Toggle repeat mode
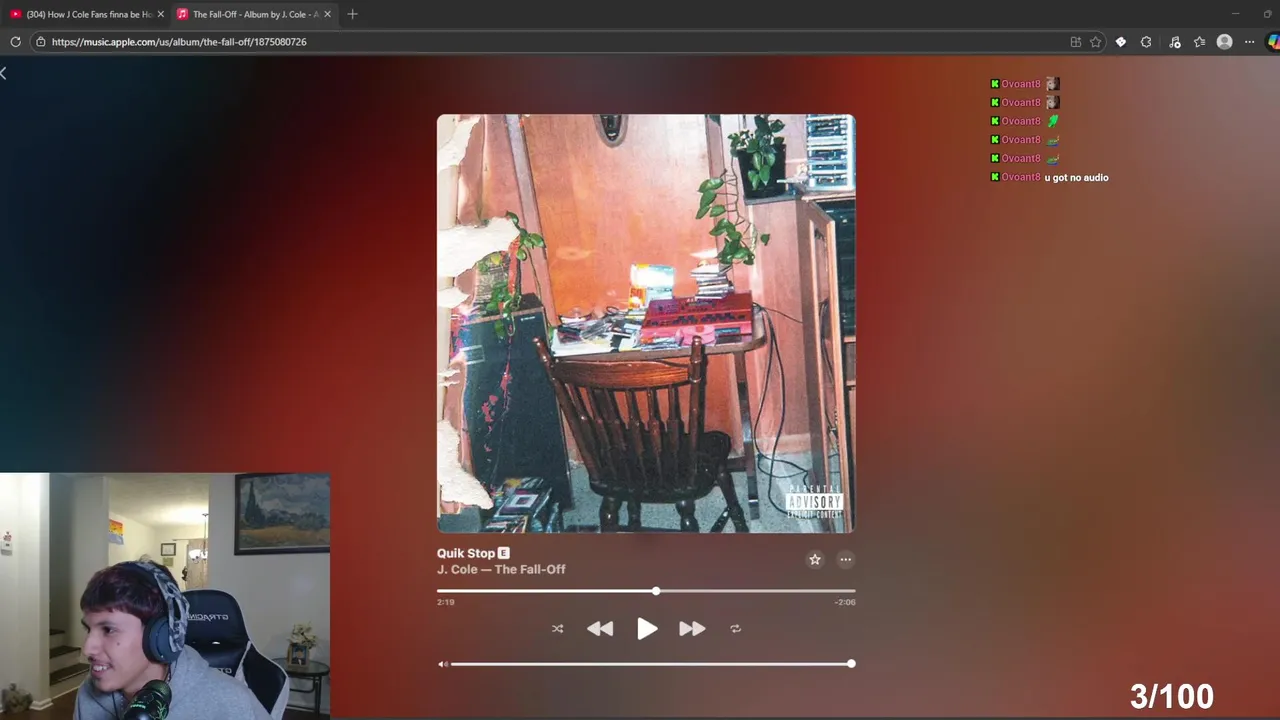1280x720 pixels. pos(735,629)
